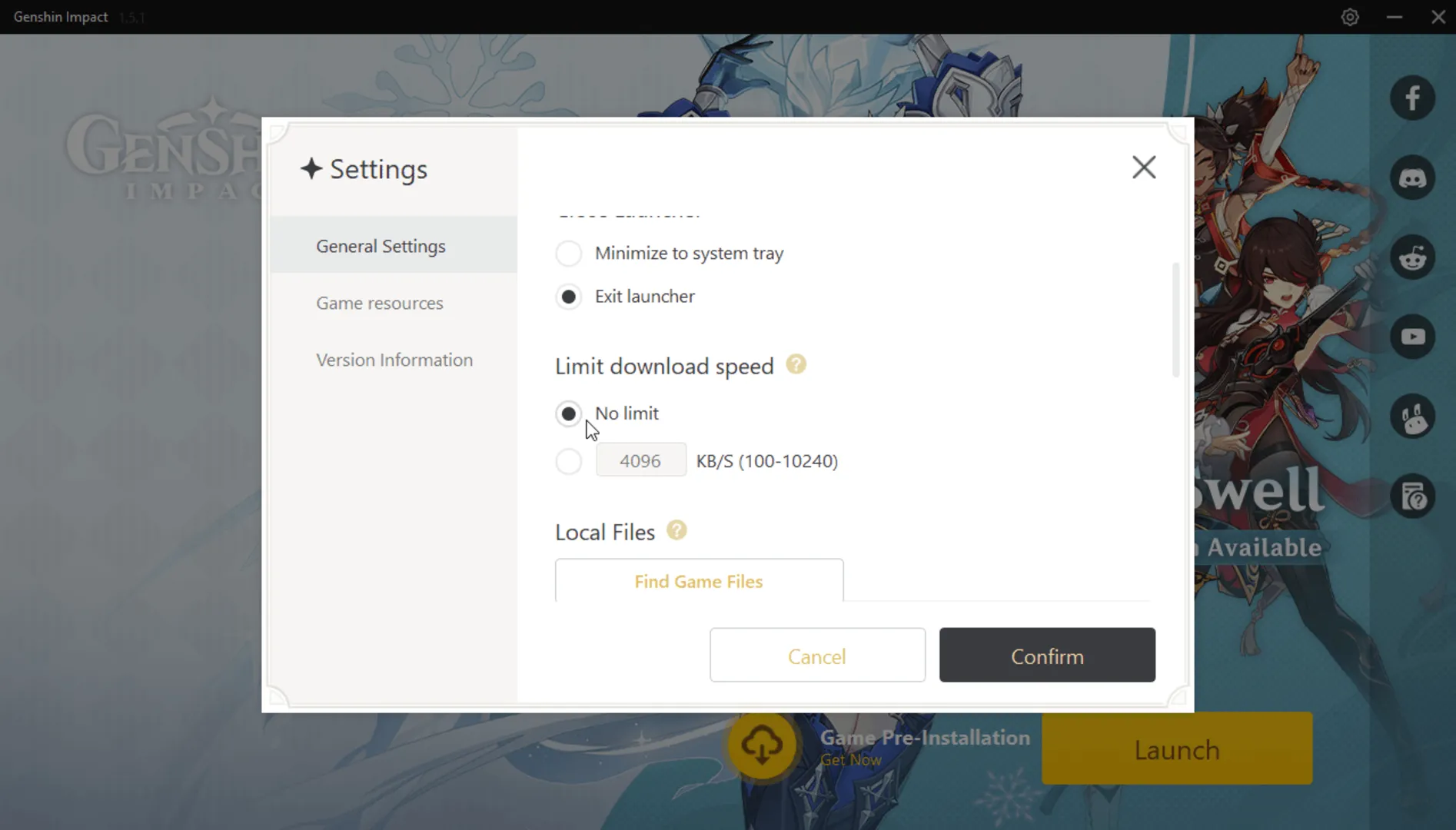
Task: Click the Get Now pre-installation link
Action: click(x=850, y=760)
